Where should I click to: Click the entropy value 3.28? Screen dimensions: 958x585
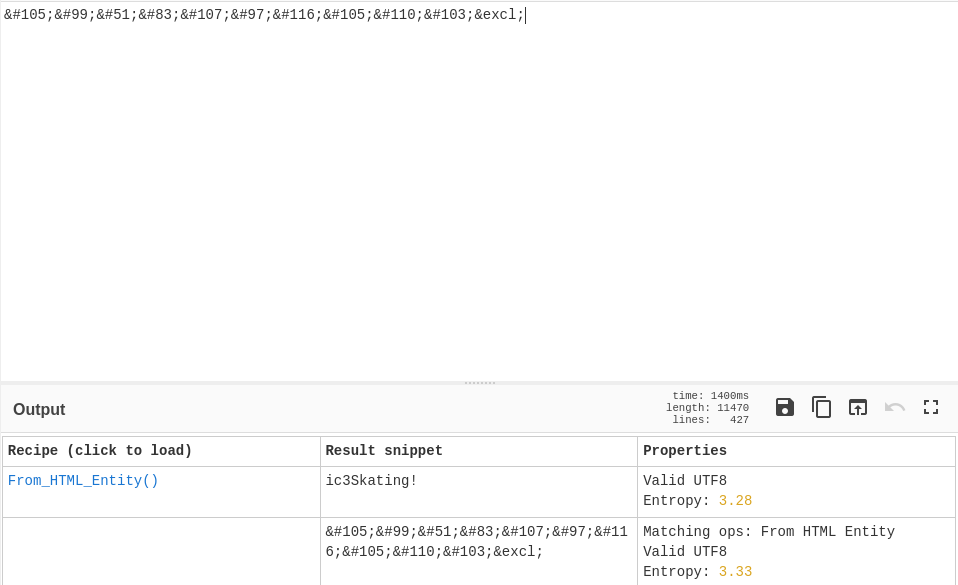point(735,501)
